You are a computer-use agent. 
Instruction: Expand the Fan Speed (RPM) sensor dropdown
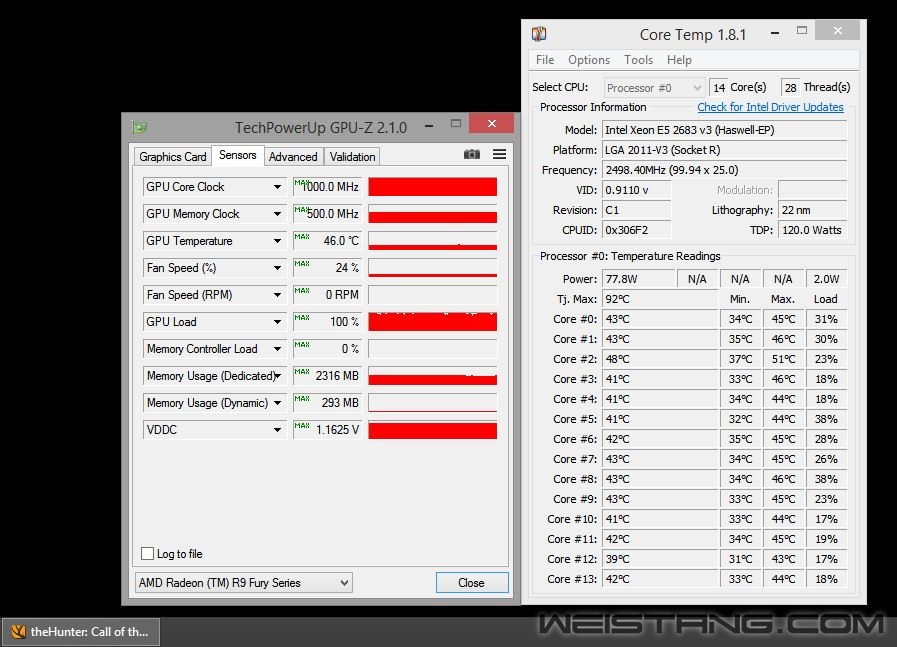[277, 295]
